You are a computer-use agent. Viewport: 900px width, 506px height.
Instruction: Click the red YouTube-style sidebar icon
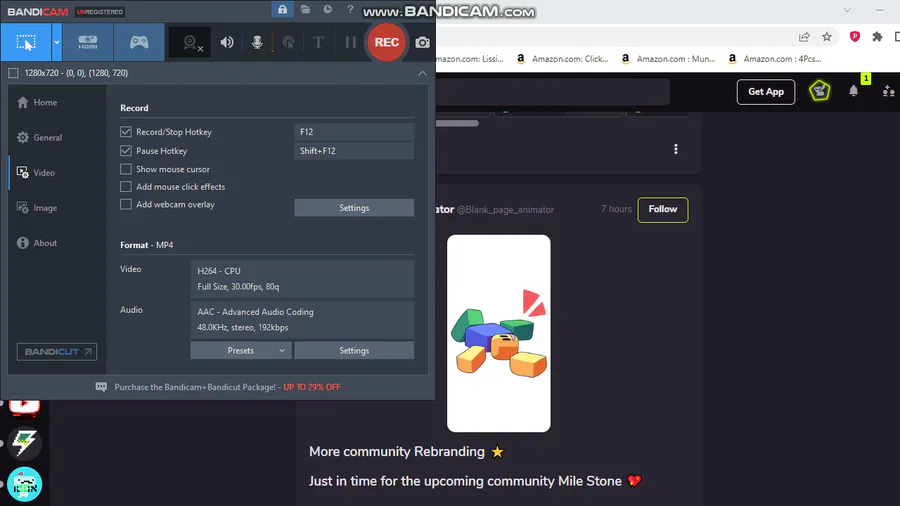point(24,407)
